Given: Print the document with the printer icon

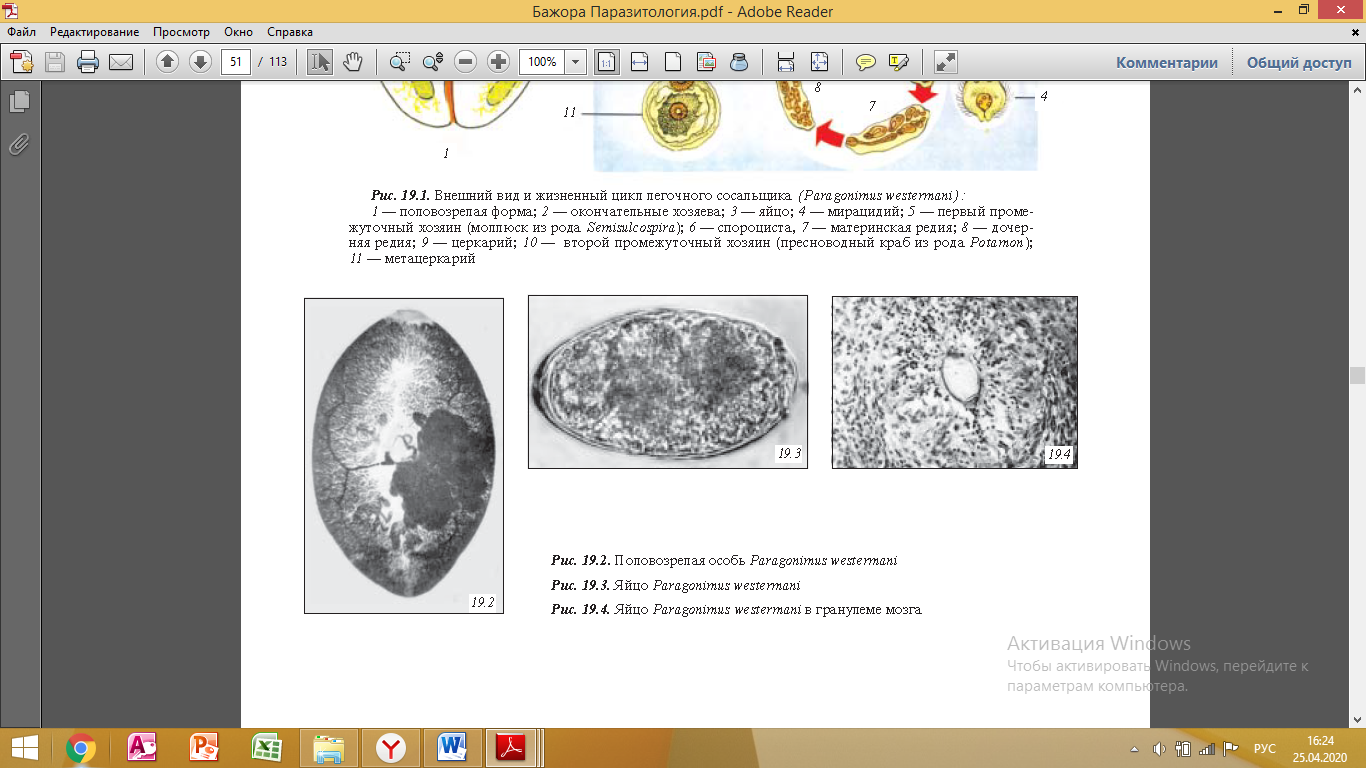Looking at the screenshot, I should (88, 62).
